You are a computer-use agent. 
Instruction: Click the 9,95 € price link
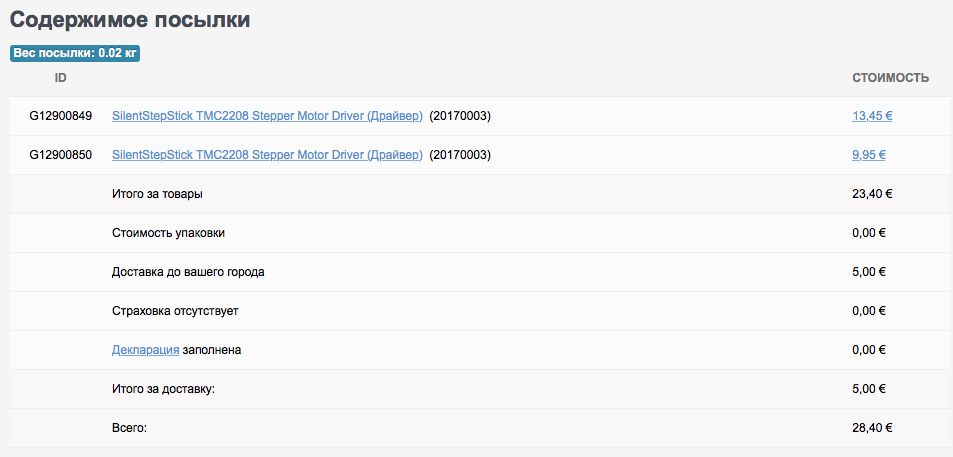point(869,155)
